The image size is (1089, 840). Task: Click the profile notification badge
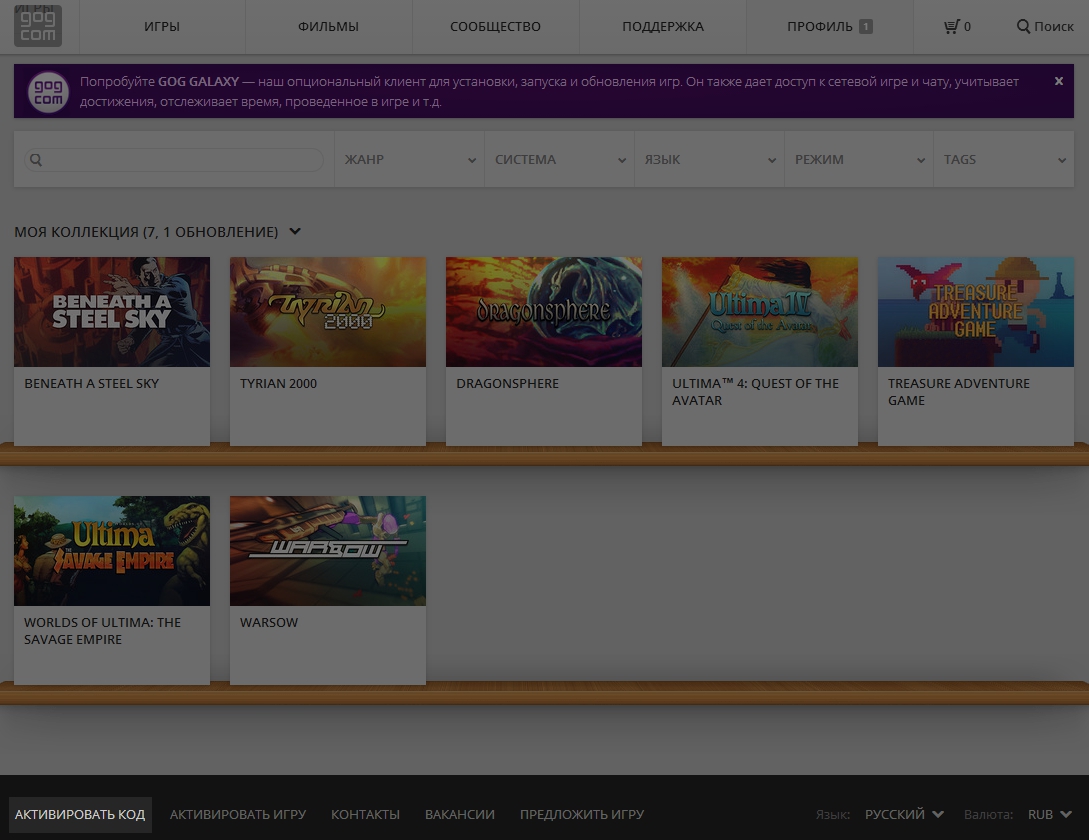[x=865, y=26]
